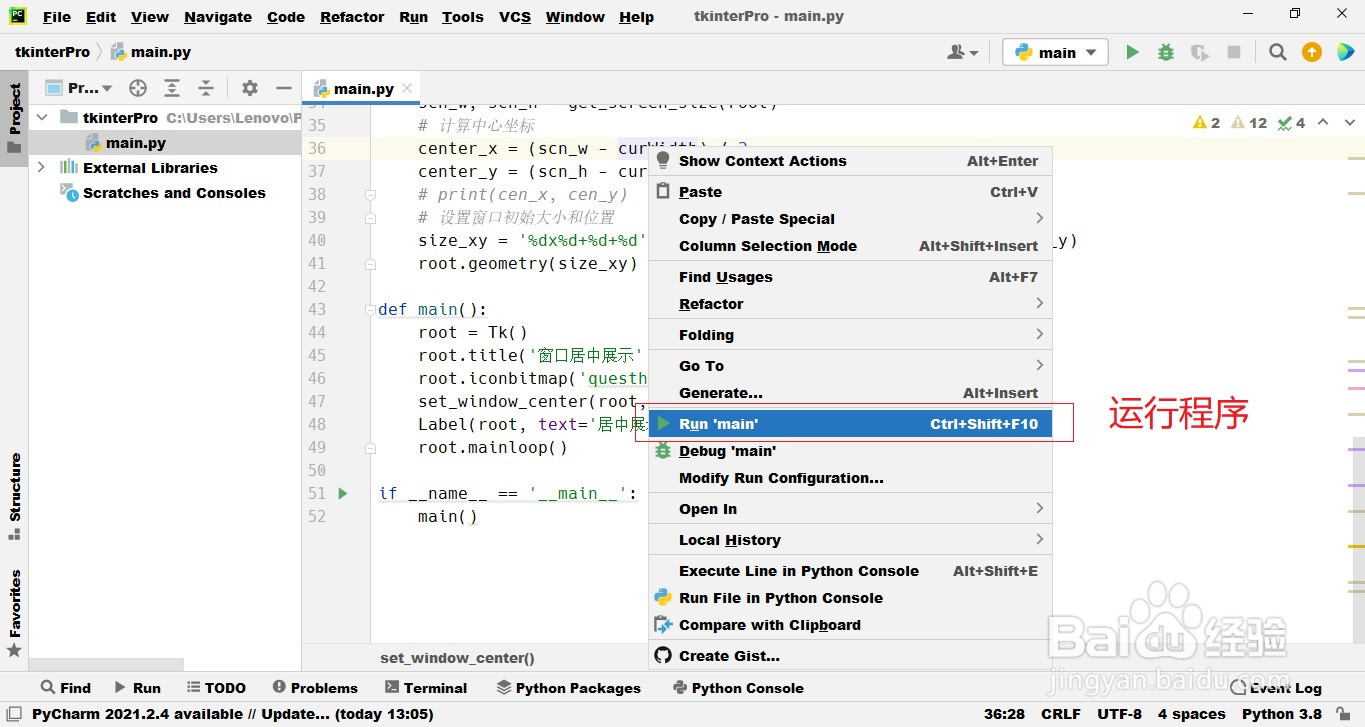Click Collapse All icon in Project panel

click(206, 88)
